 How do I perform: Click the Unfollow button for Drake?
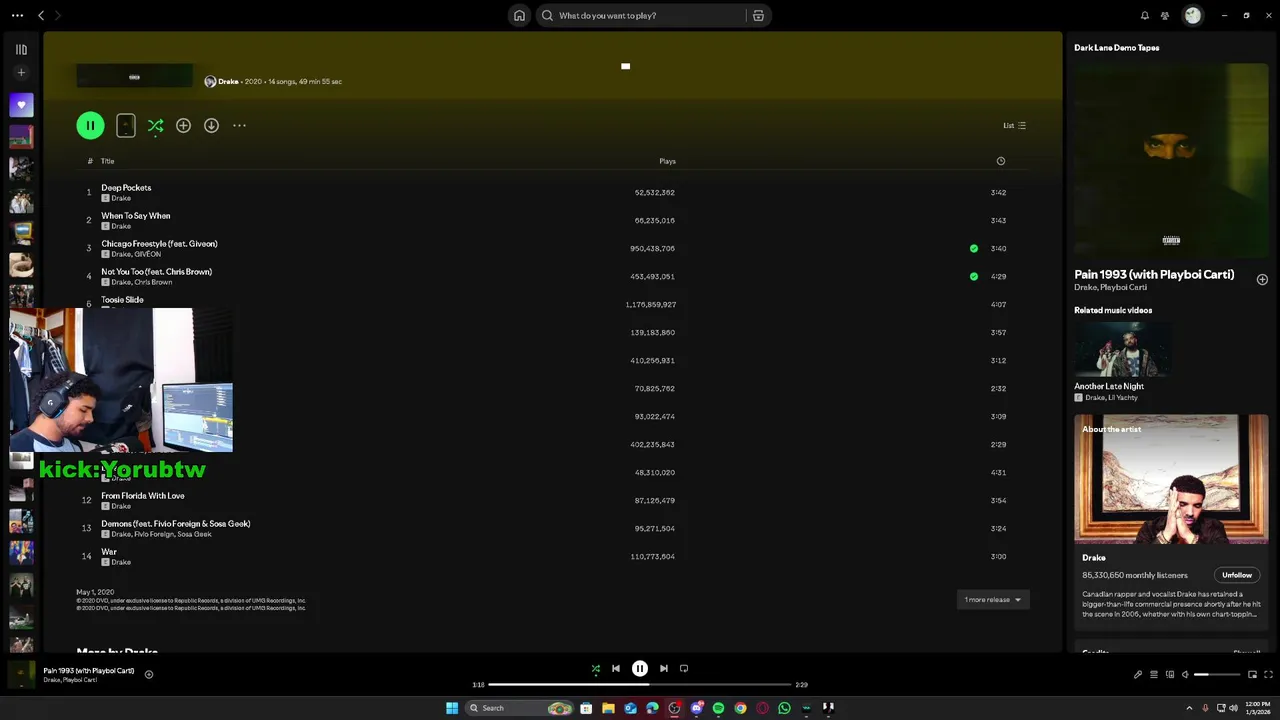coord(1237,575)
